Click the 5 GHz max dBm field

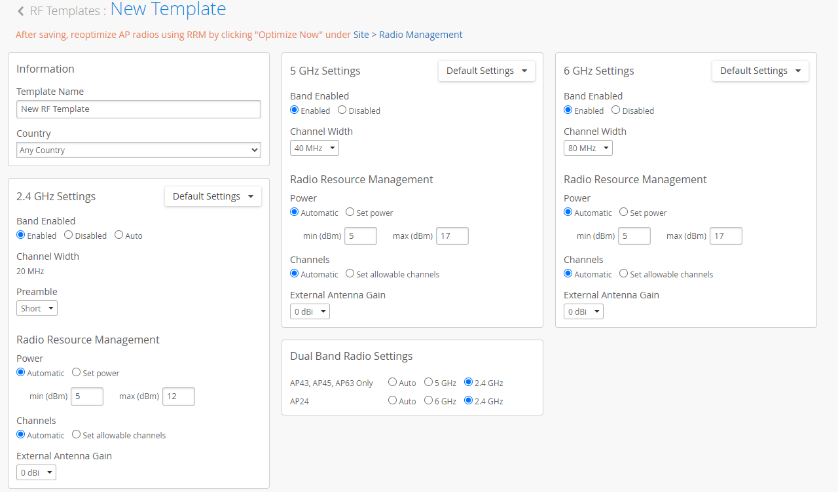[x=452, y=236]
